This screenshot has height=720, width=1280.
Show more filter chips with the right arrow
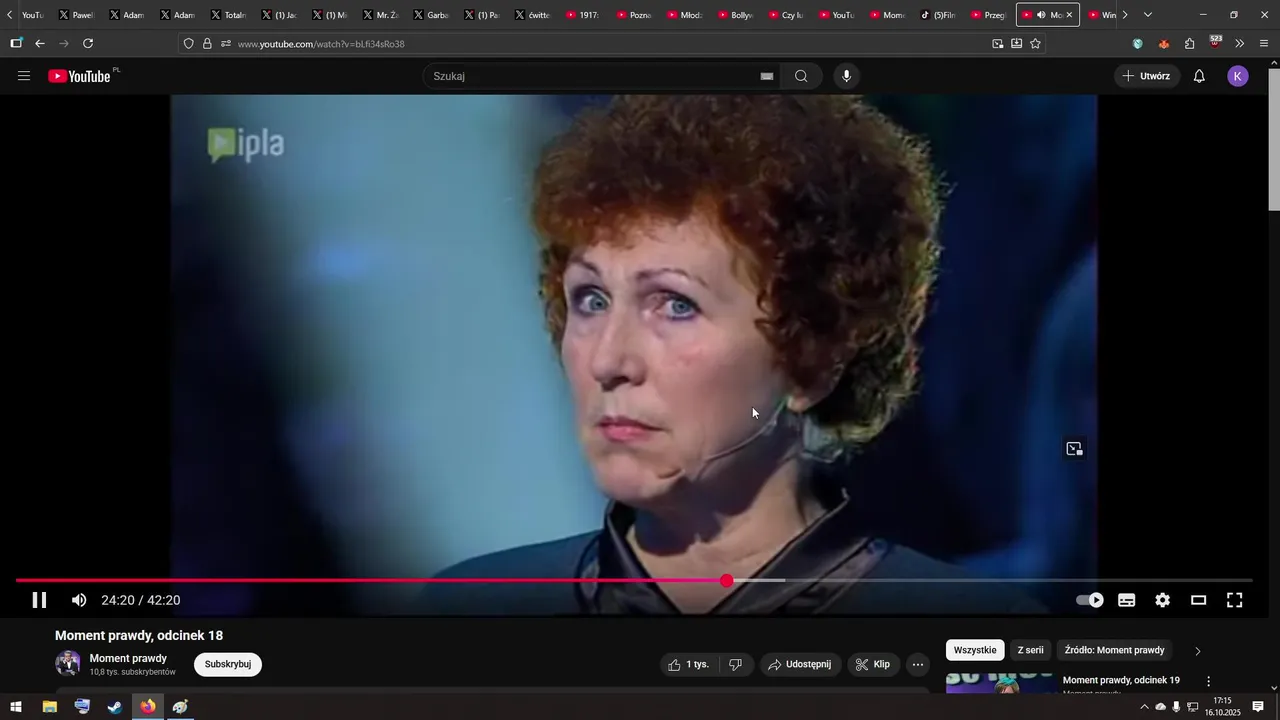pyautogui.click(x=1197, y=651)
